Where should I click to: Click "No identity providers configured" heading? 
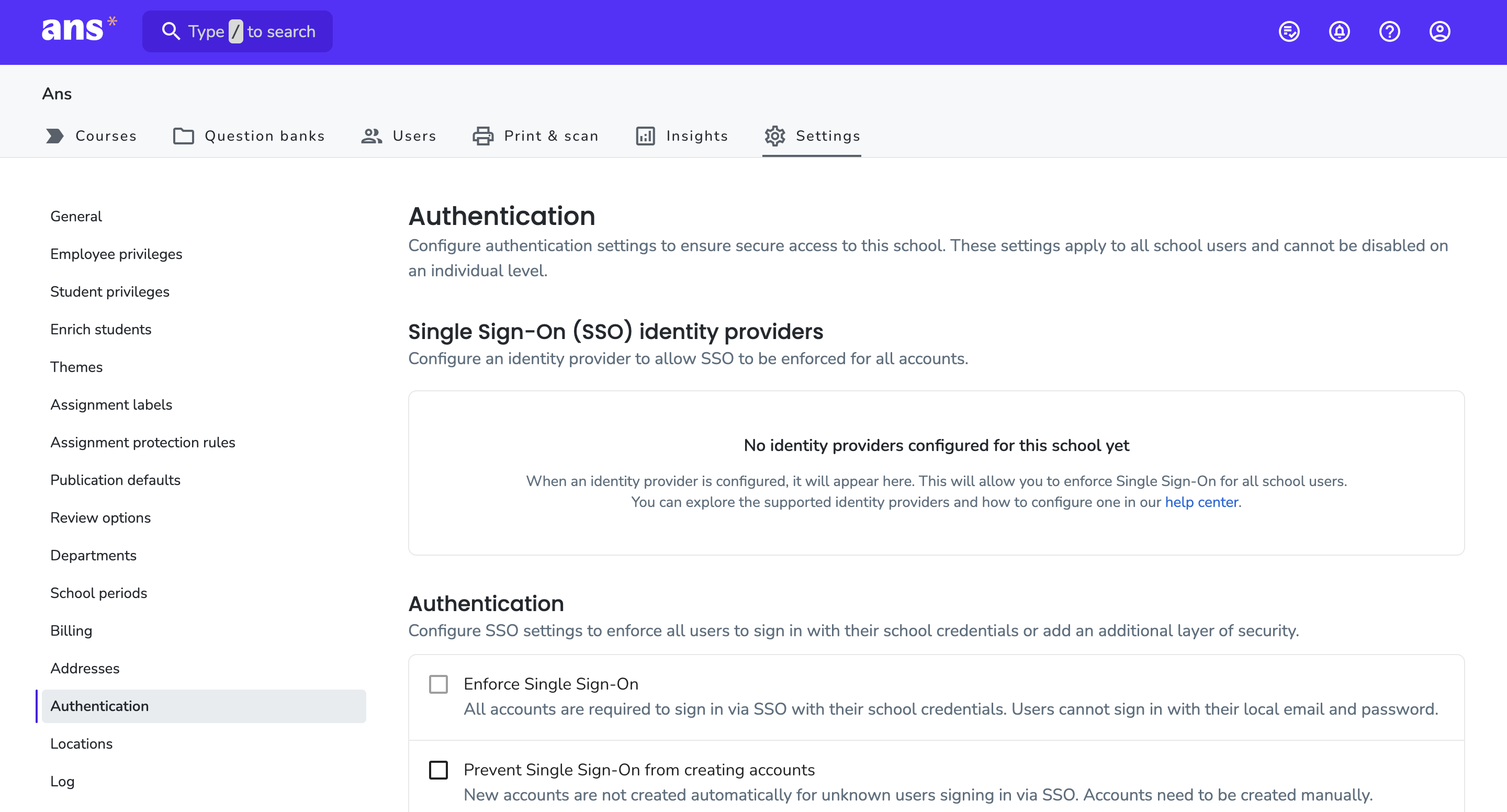(x=936, y=446)
